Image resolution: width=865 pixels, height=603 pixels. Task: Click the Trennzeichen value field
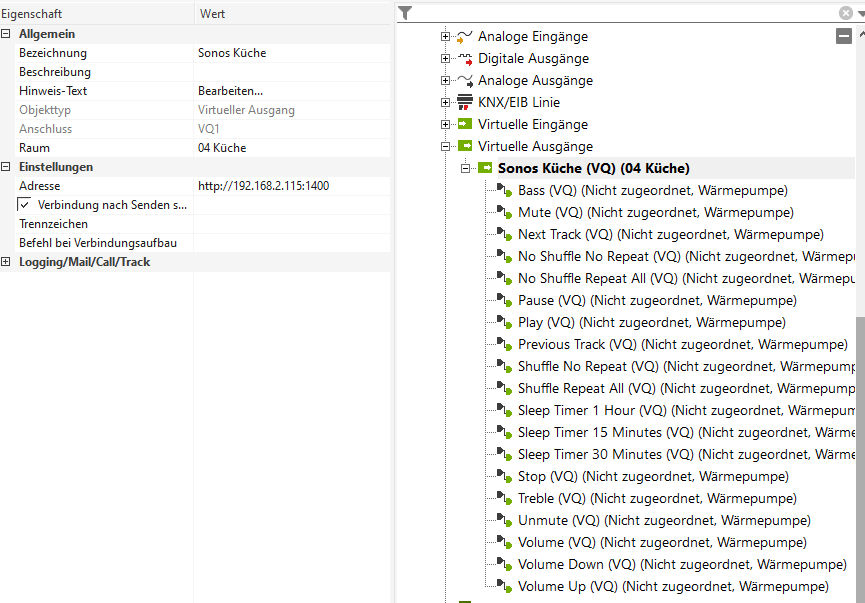(x=292, y=224)
